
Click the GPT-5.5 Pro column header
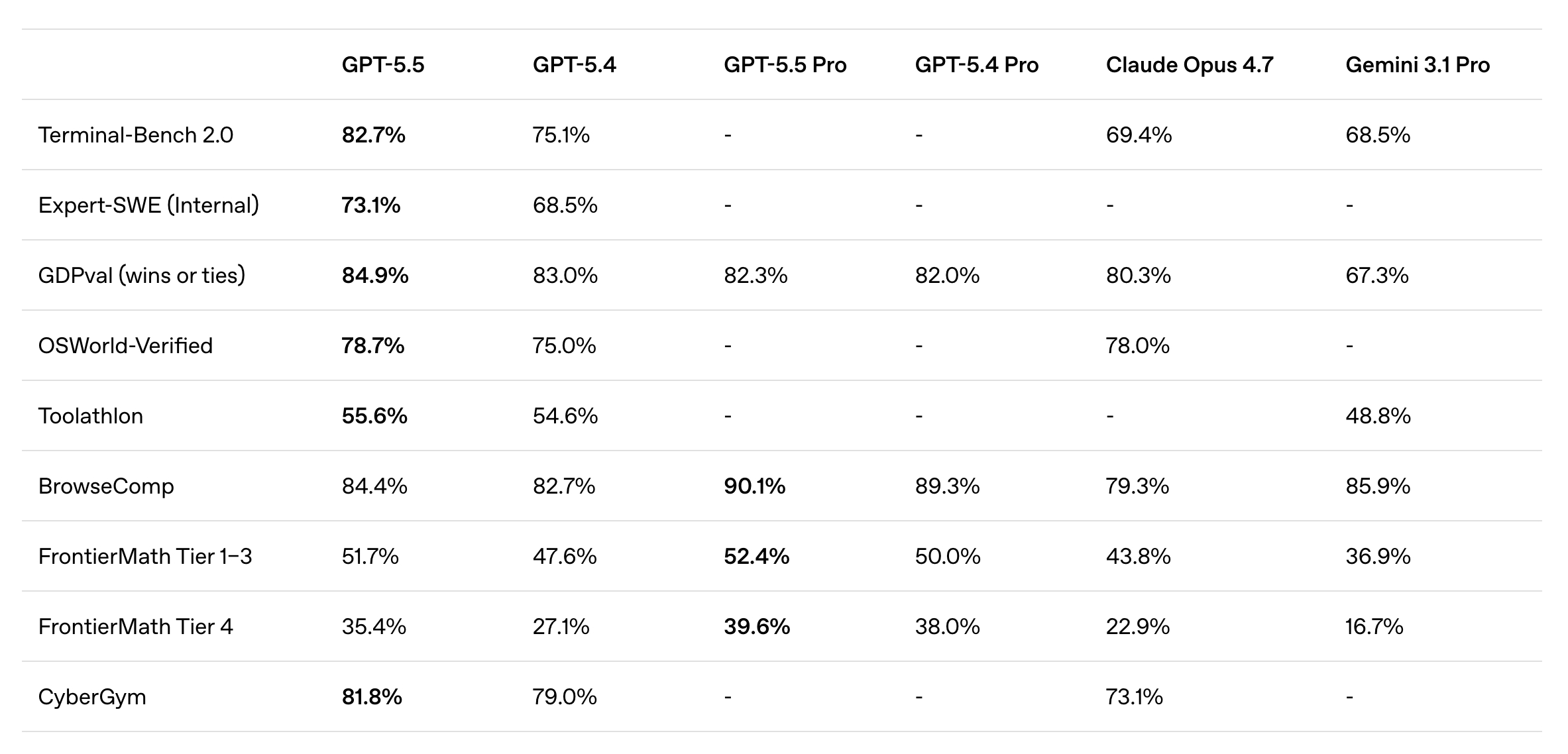pyautogui.click(x=785, y=65)
